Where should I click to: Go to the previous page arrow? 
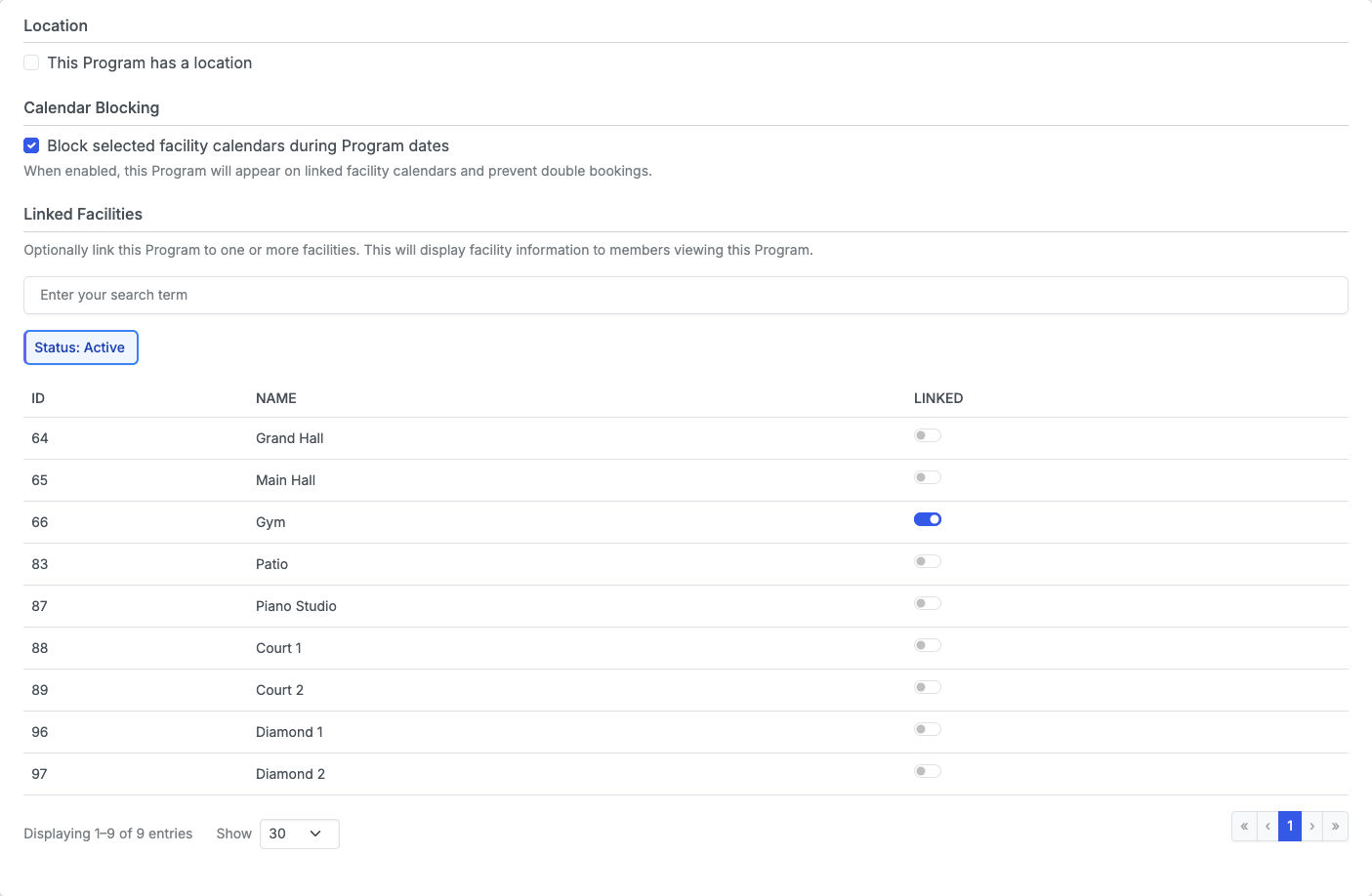(1268, 827)
